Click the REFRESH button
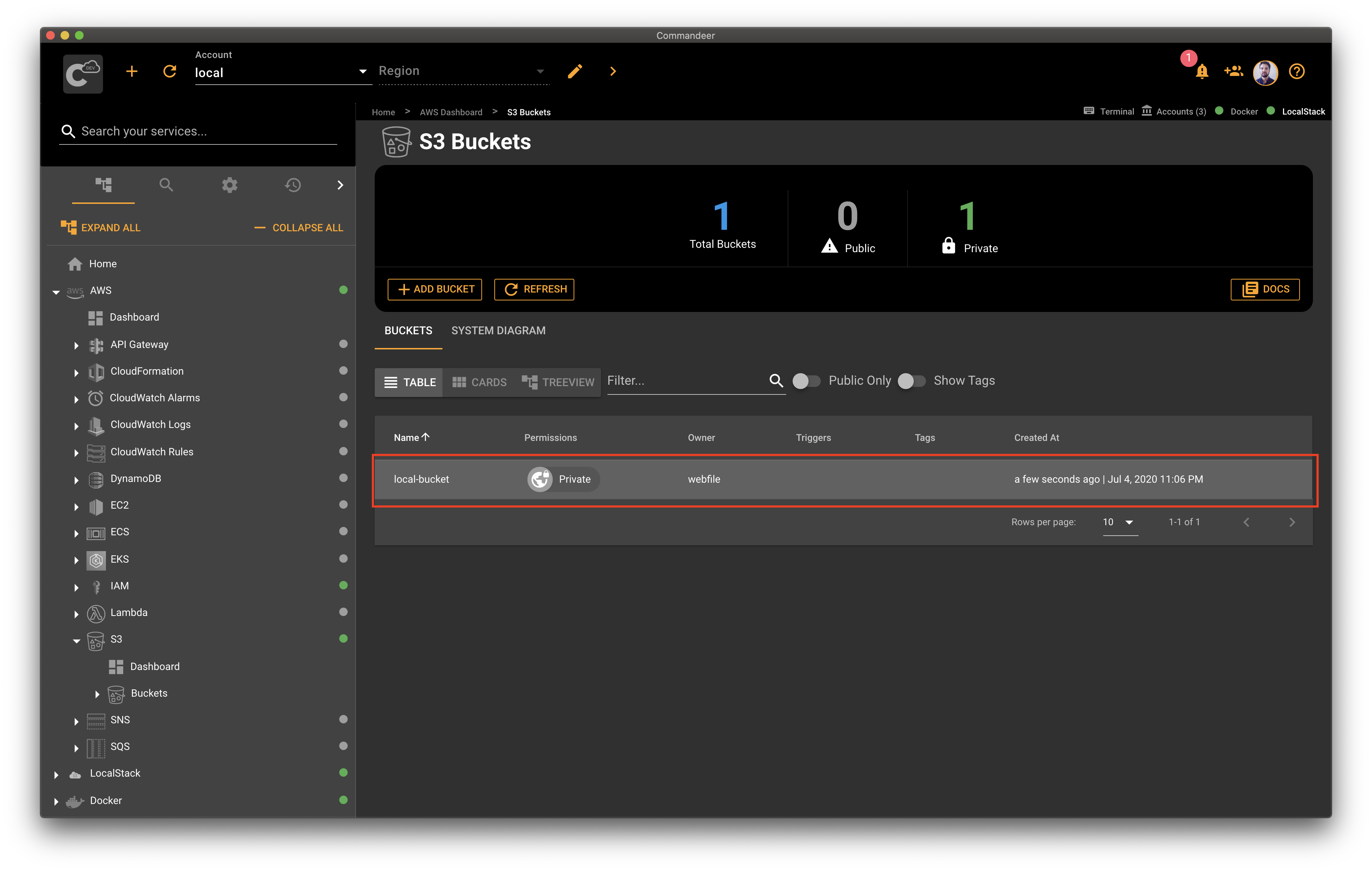 tap(534, 289)
